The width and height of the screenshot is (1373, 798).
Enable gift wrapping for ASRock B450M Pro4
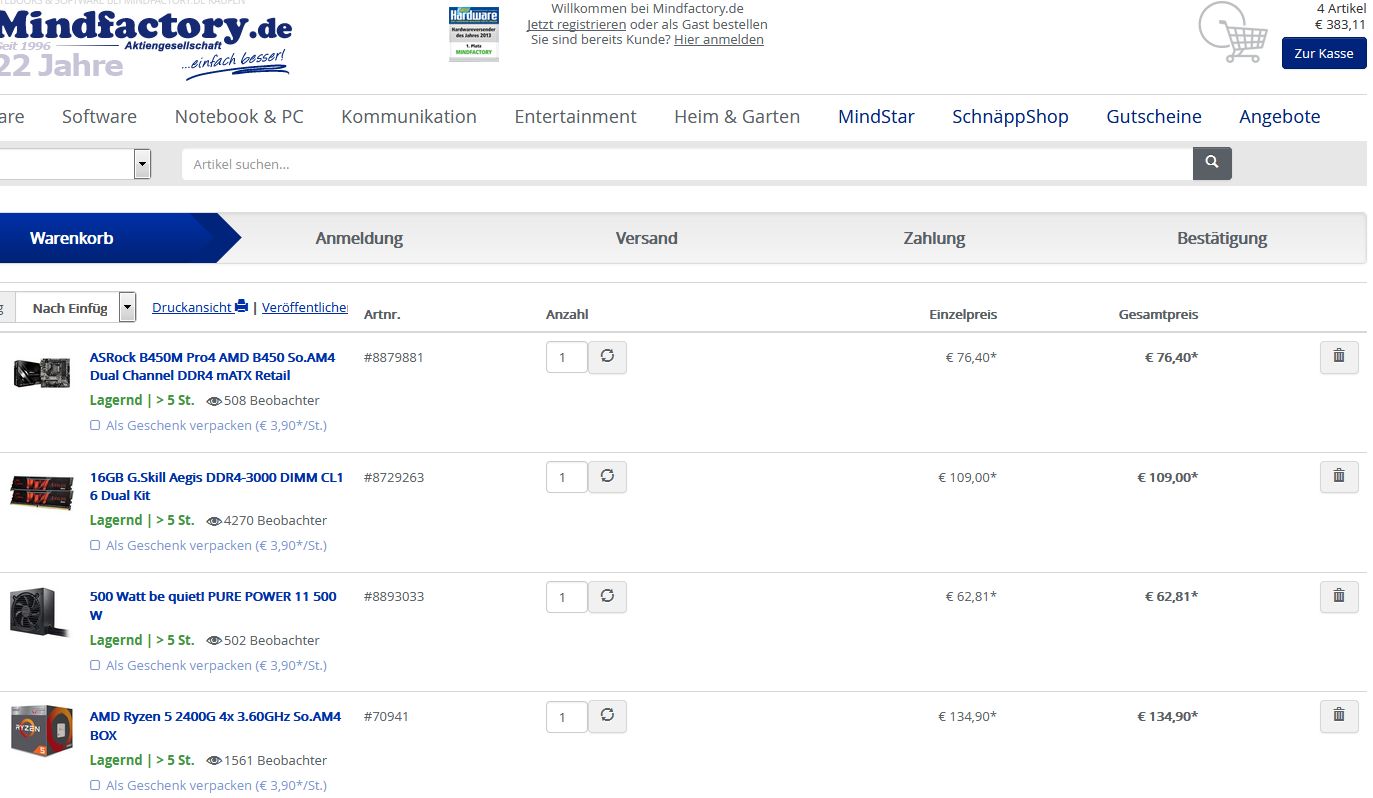click(x=95, y=425)
